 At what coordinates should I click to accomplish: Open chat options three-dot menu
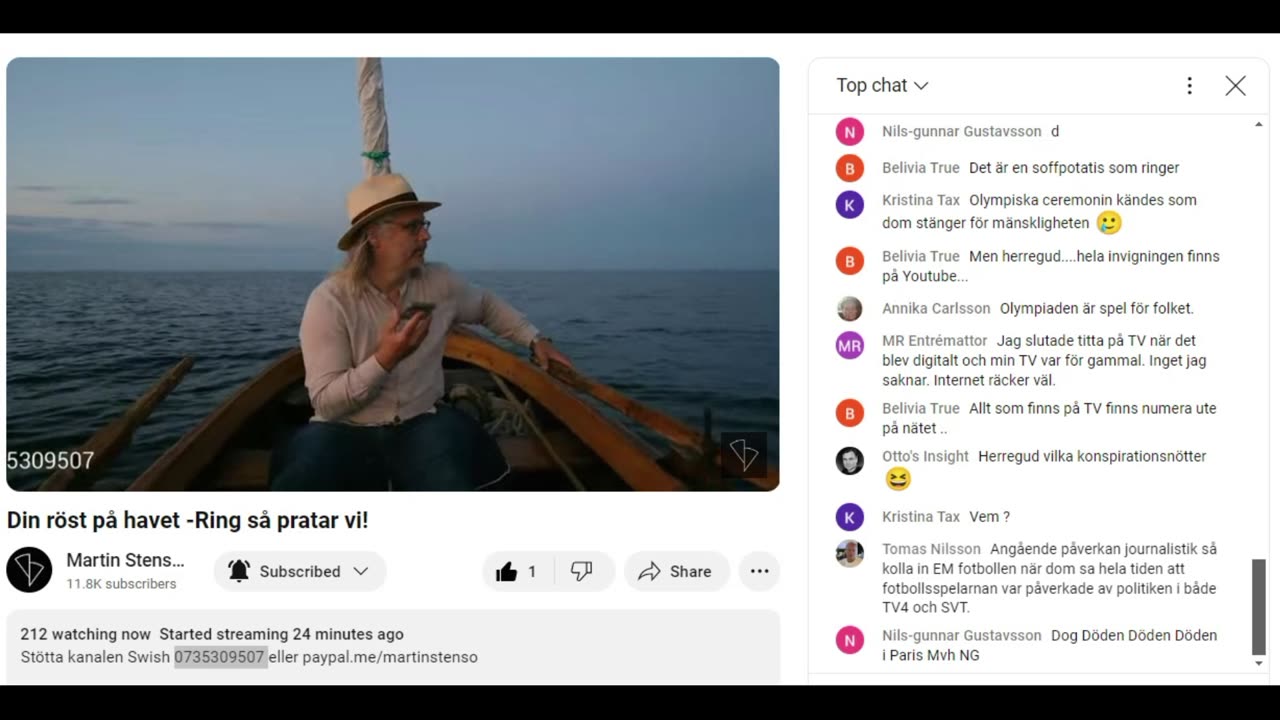tap(1189, 86)
